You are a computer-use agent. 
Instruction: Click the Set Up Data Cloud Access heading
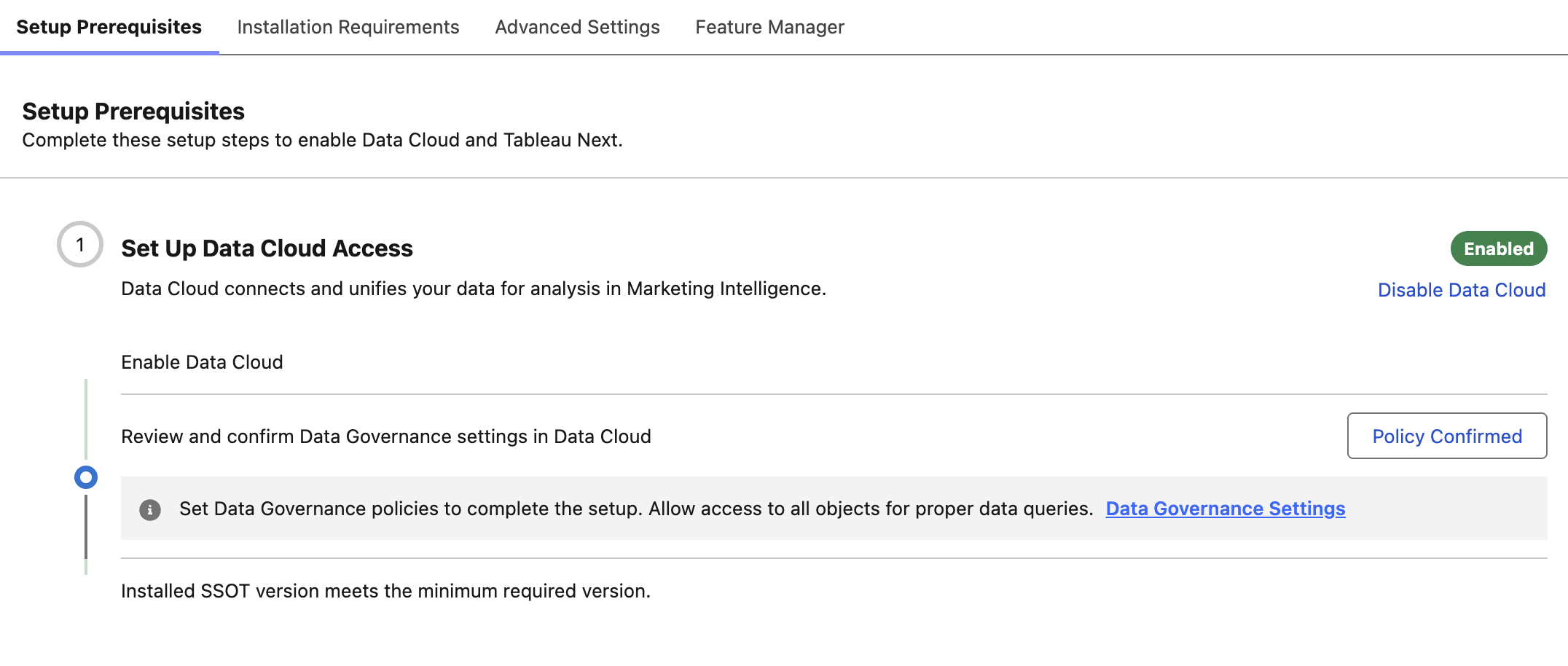pyautogui.click(x=267, y=248)
